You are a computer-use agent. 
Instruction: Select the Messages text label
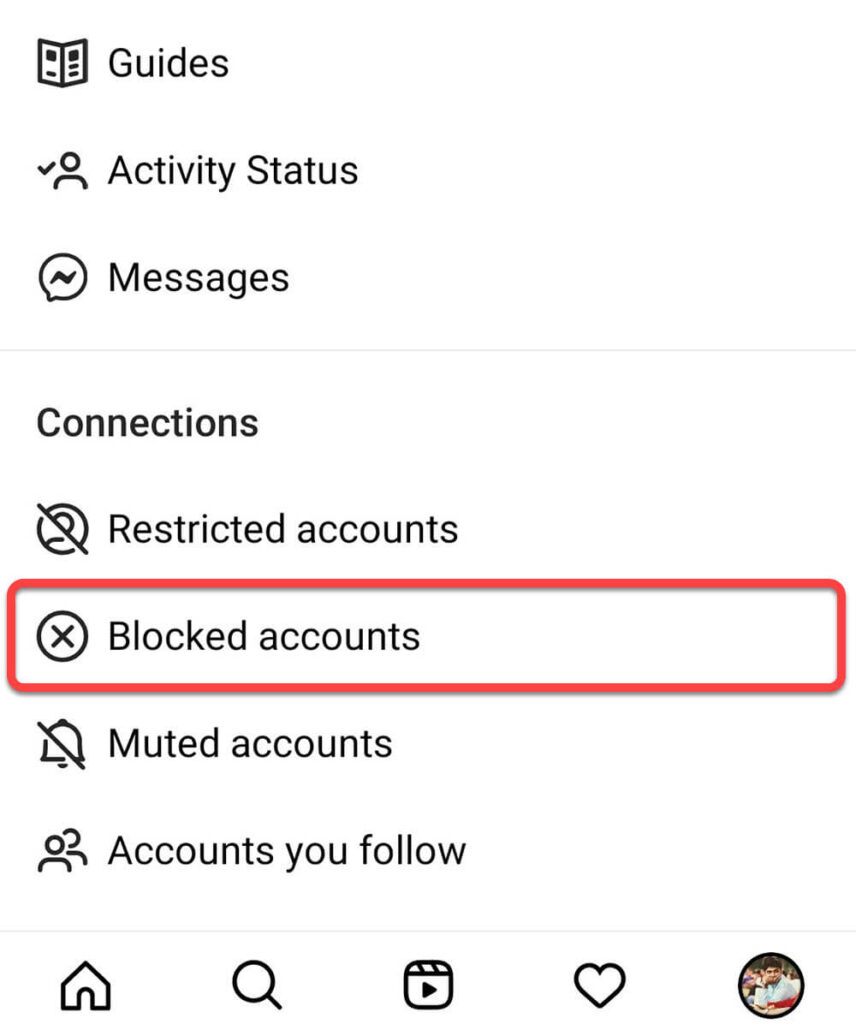coord(198,278)
